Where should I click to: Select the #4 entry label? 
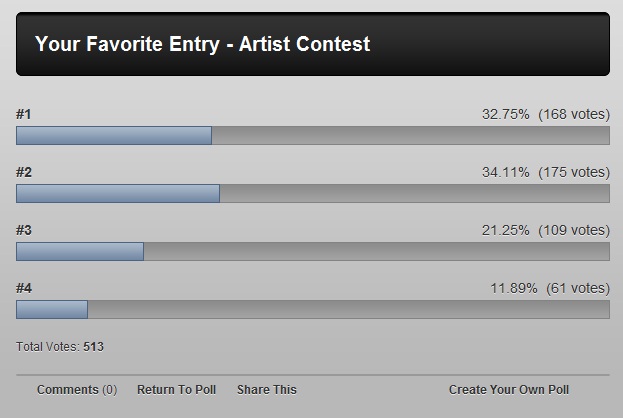(24, 288)
